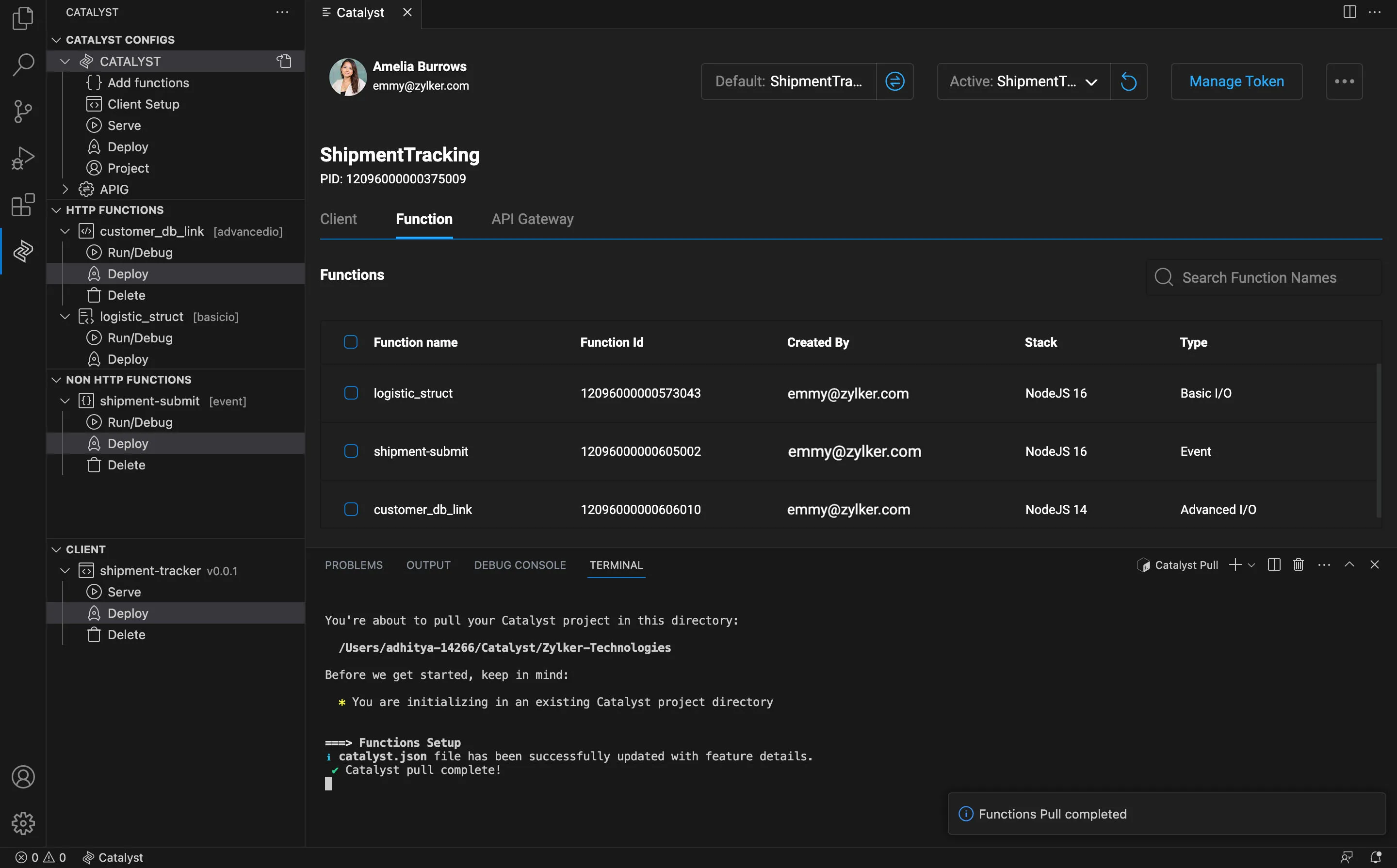Open the Search view in activity bar
The height and width of the screenshot is (868, 1397).
(x=23, y=64)
